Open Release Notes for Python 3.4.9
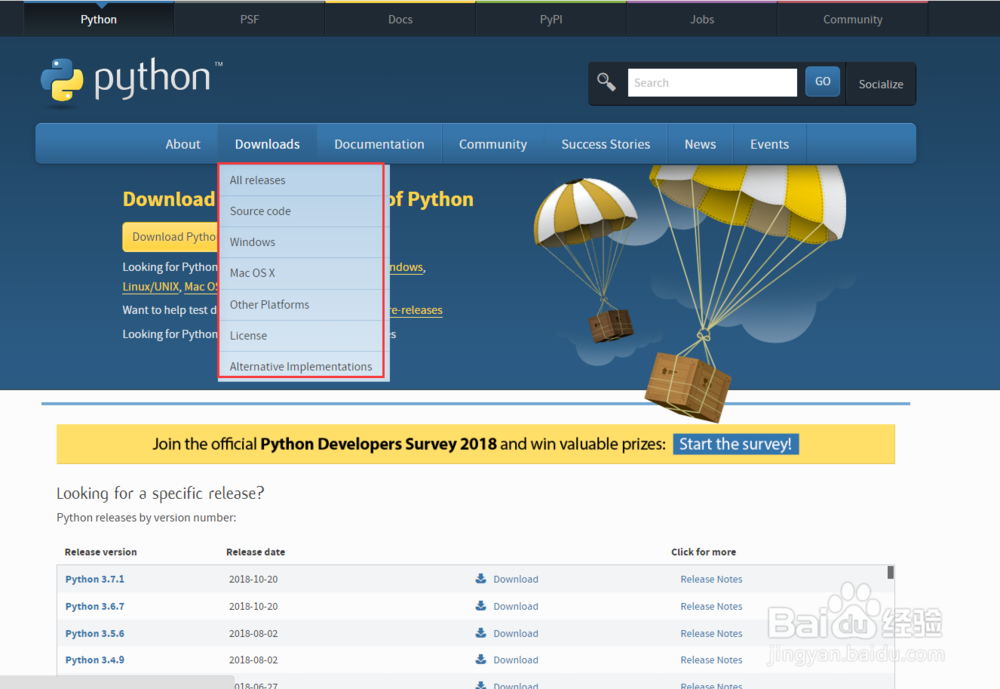Screen dimensions: 1000x689 (x=711, y=660)
